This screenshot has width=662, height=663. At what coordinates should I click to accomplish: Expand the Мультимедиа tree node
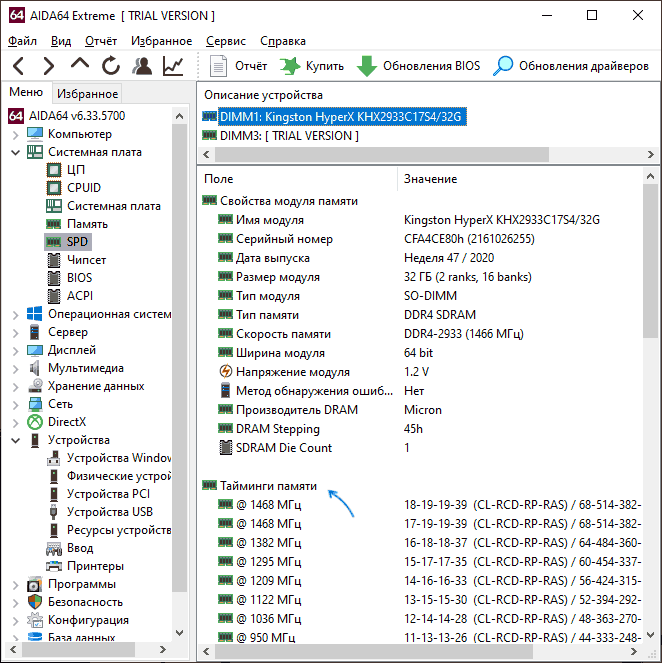(15, 369)
